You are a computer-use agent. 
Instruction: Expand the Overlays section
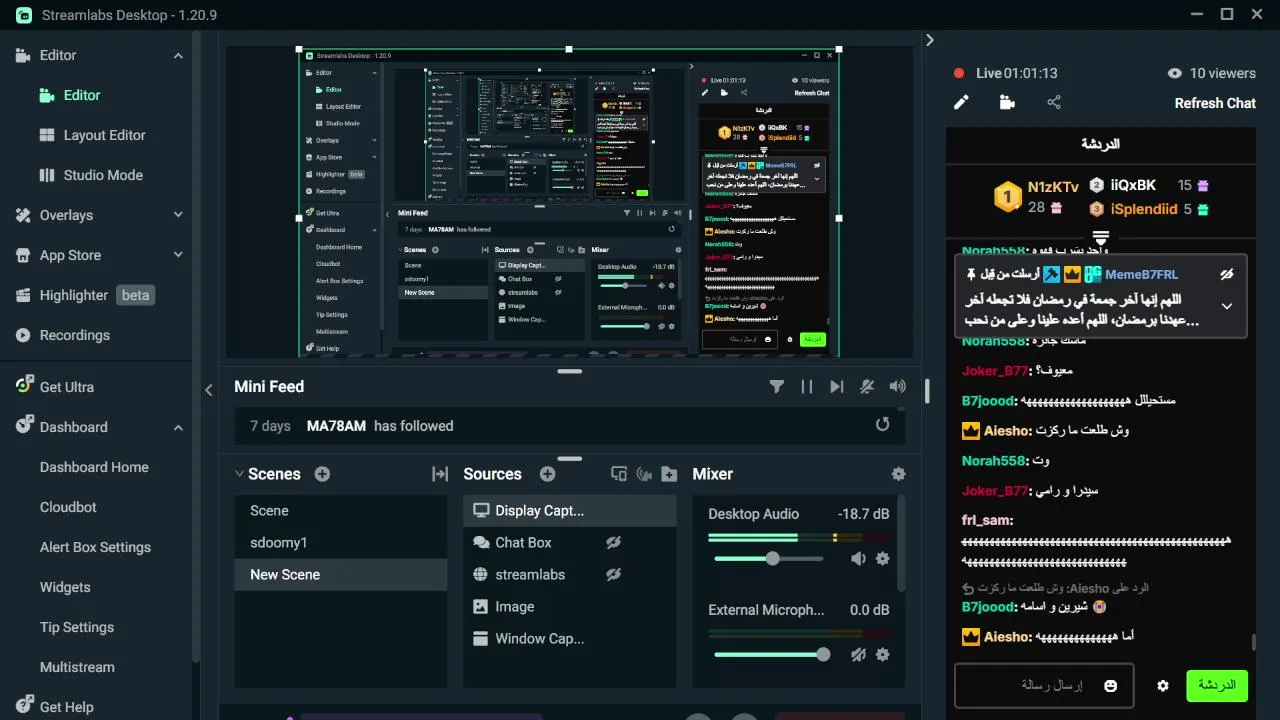[x=178, y=215]
